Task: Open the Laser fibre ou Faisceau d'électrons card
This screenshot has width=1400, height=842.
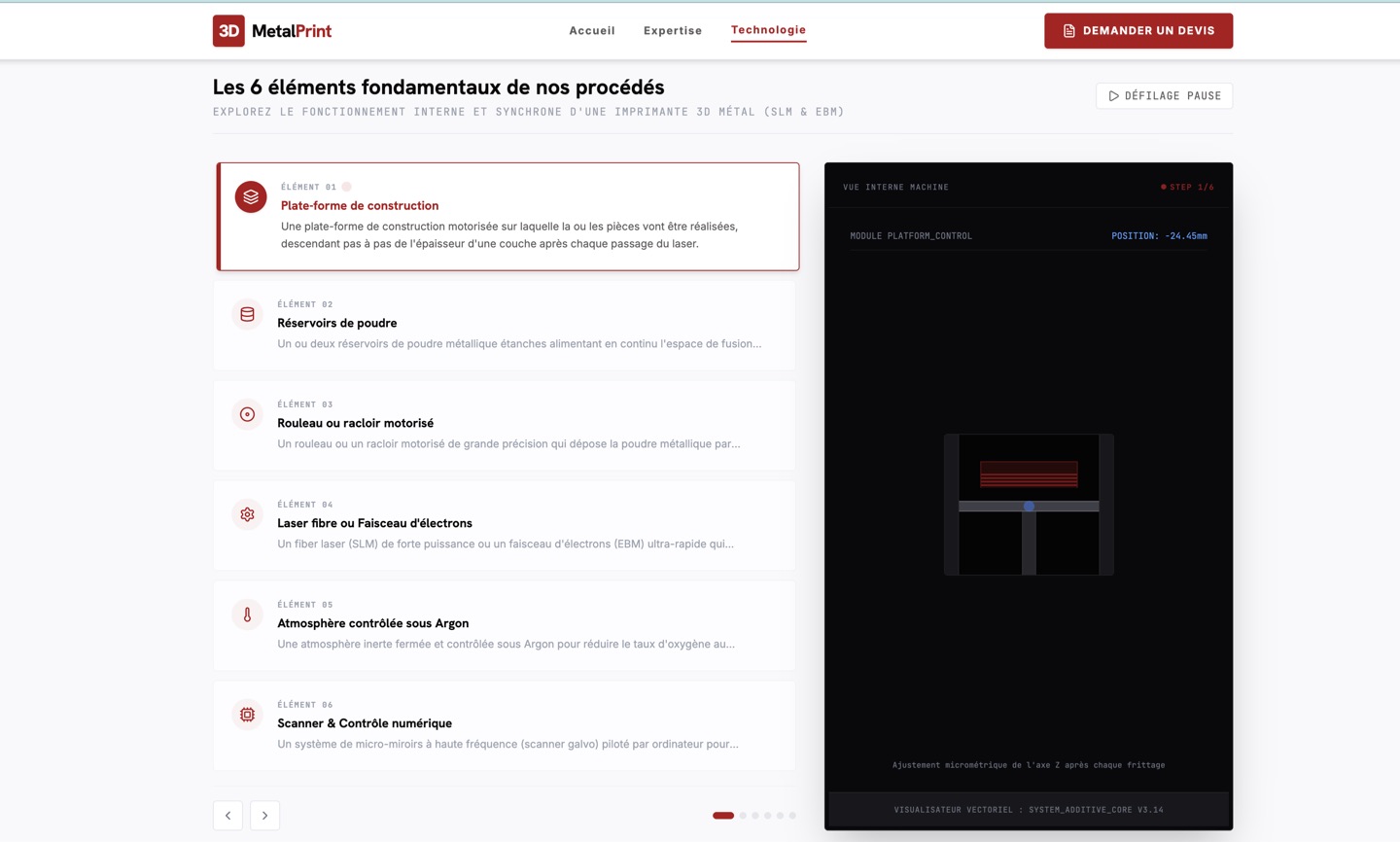Action: [x=505, y=525]
